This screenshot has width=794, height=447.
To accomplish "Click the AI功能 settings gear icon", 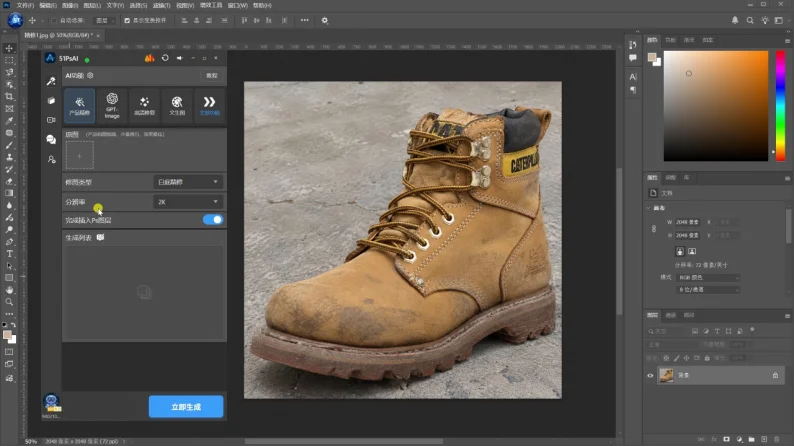I will click(90, 75).
